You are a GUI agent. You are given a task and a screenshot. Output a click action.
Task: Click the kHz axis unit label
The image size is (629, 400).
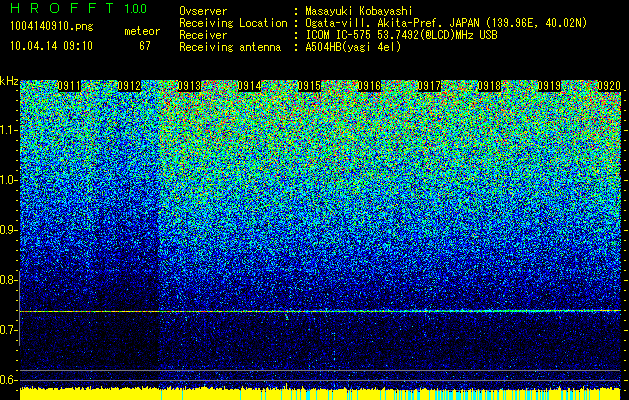(9, 81)
